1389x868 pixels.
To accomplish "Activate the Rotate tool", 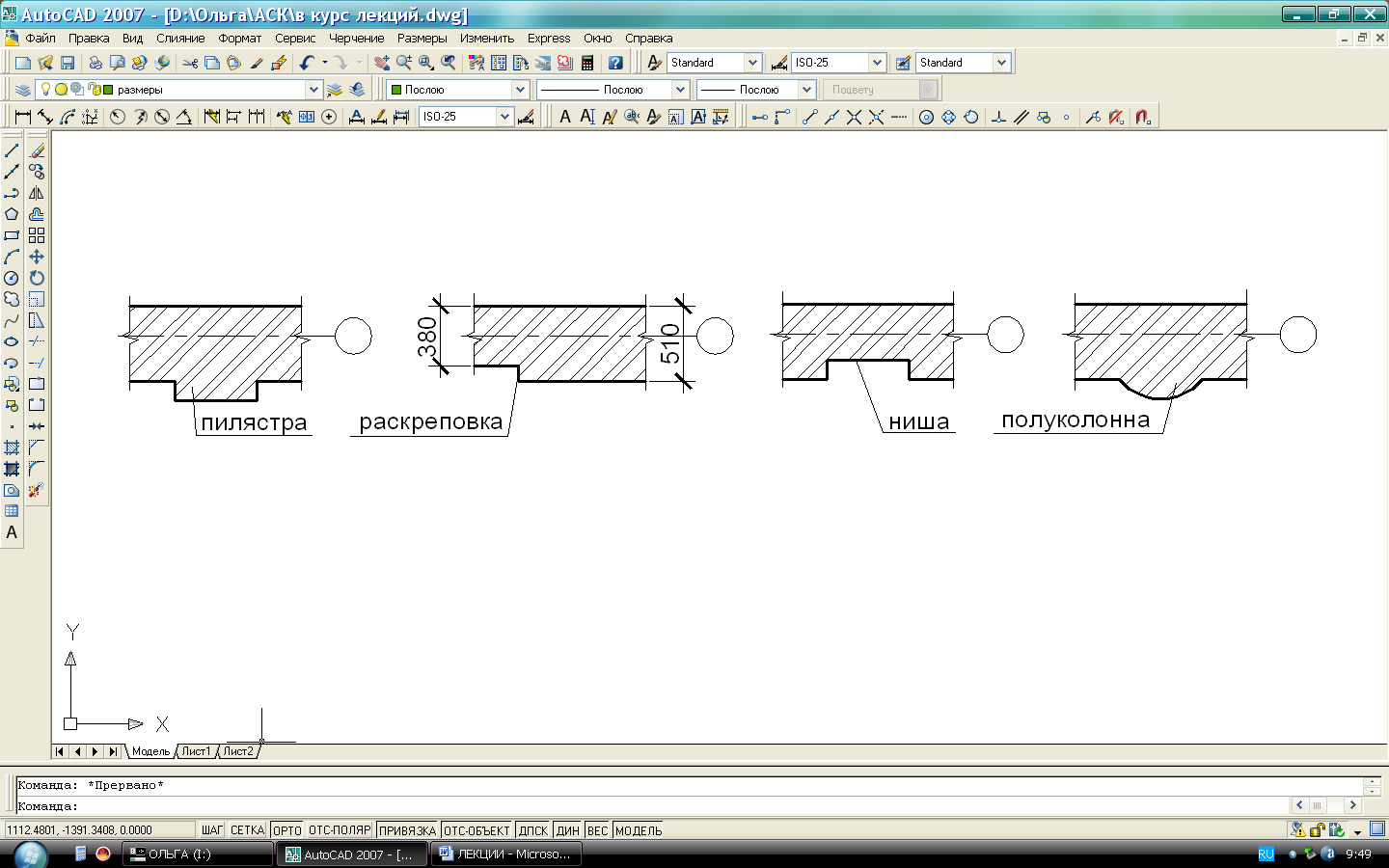I will (x=37, y=278).
